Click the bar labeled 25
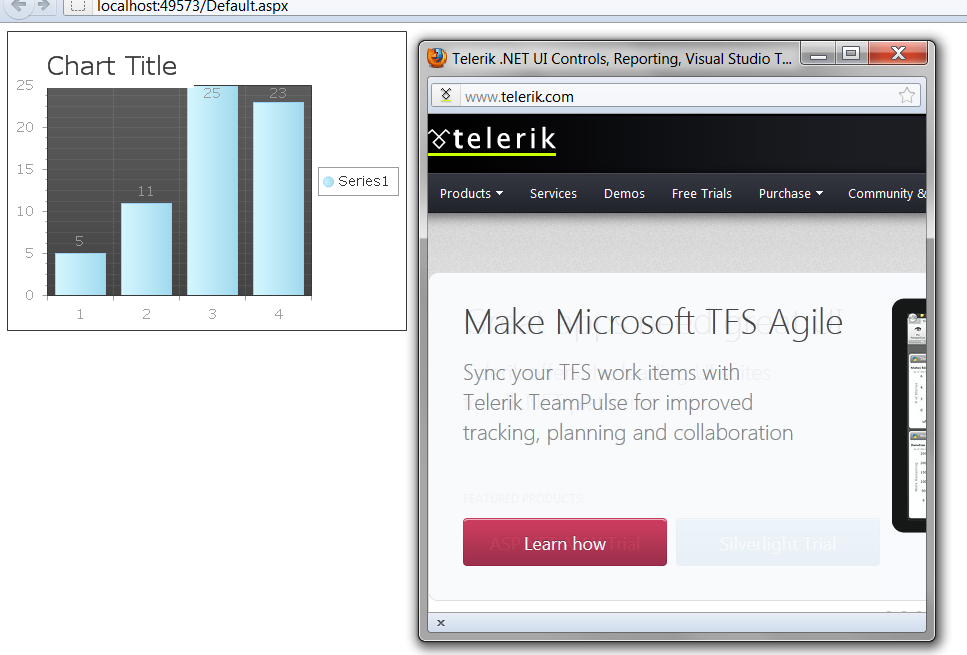Viewport: 967px width, 655px height. coord(212,191)
